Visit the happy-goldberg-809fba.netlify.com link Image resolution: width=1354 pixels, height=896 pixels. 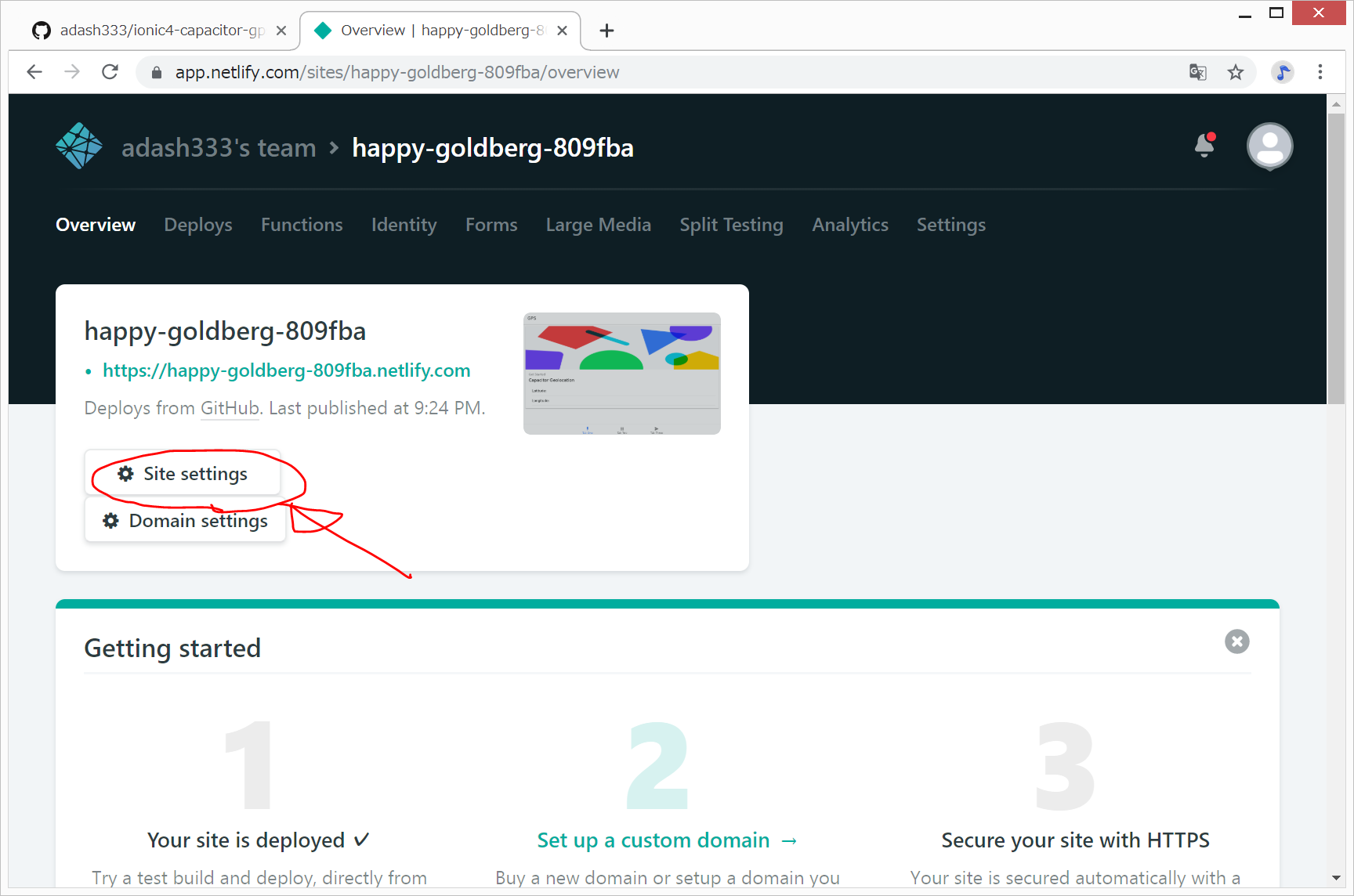[286, 370]
